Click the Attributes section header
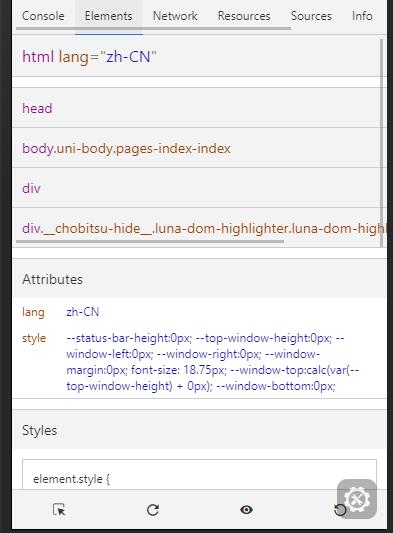Screen dimensions: 393x533 pos(199,279)
